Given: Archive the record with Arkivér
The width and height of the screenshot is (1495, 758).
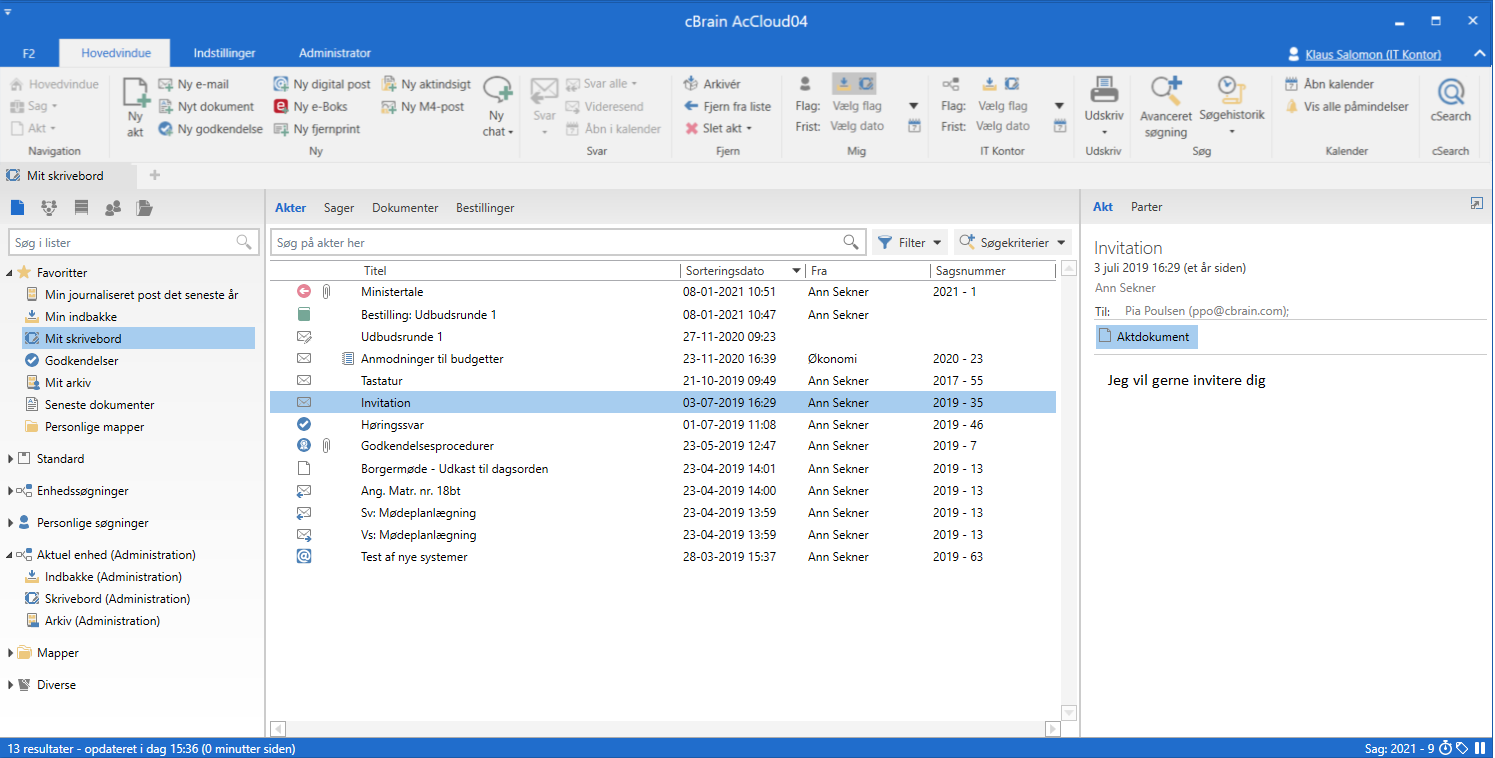Looking at the screenshot, I should pos(712,84).
